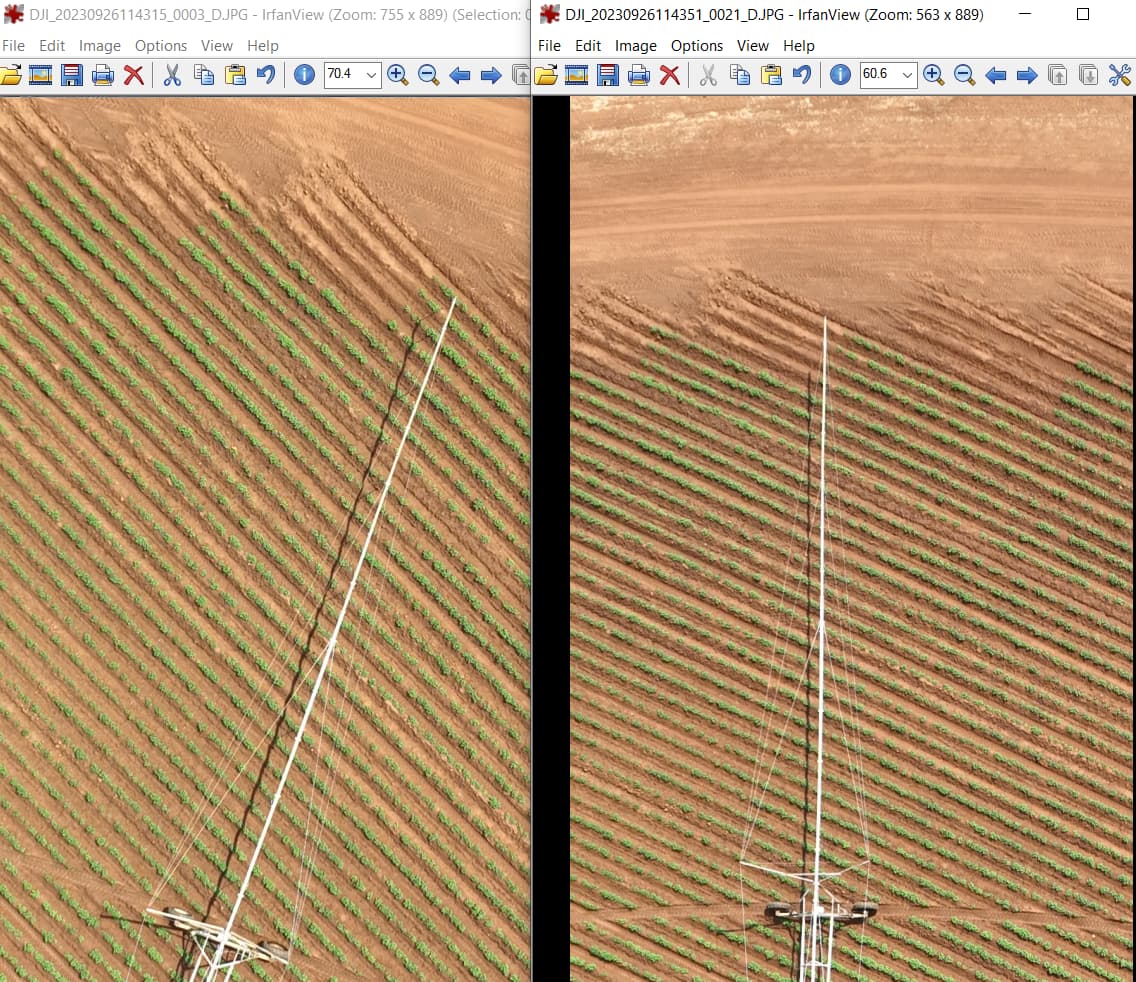Undo last change using the arrow icon

pyautogui.click(x=265, y=75)
